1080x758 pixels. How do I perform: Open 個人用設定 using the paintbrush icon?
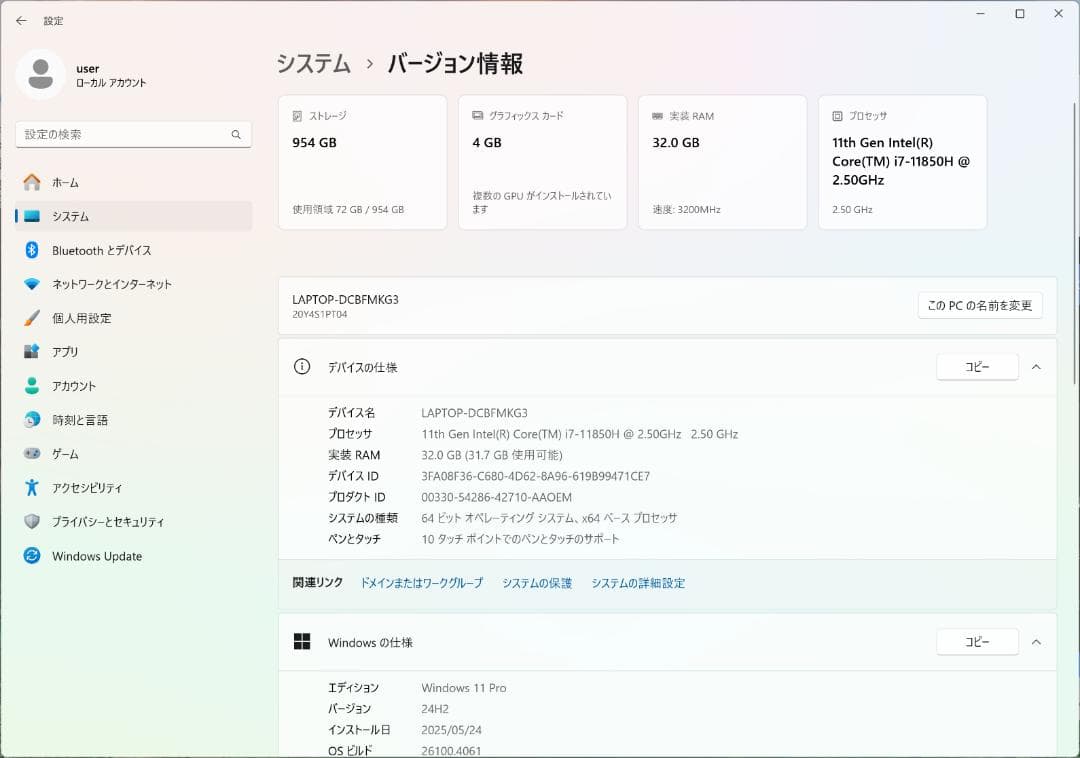[32, 318]
